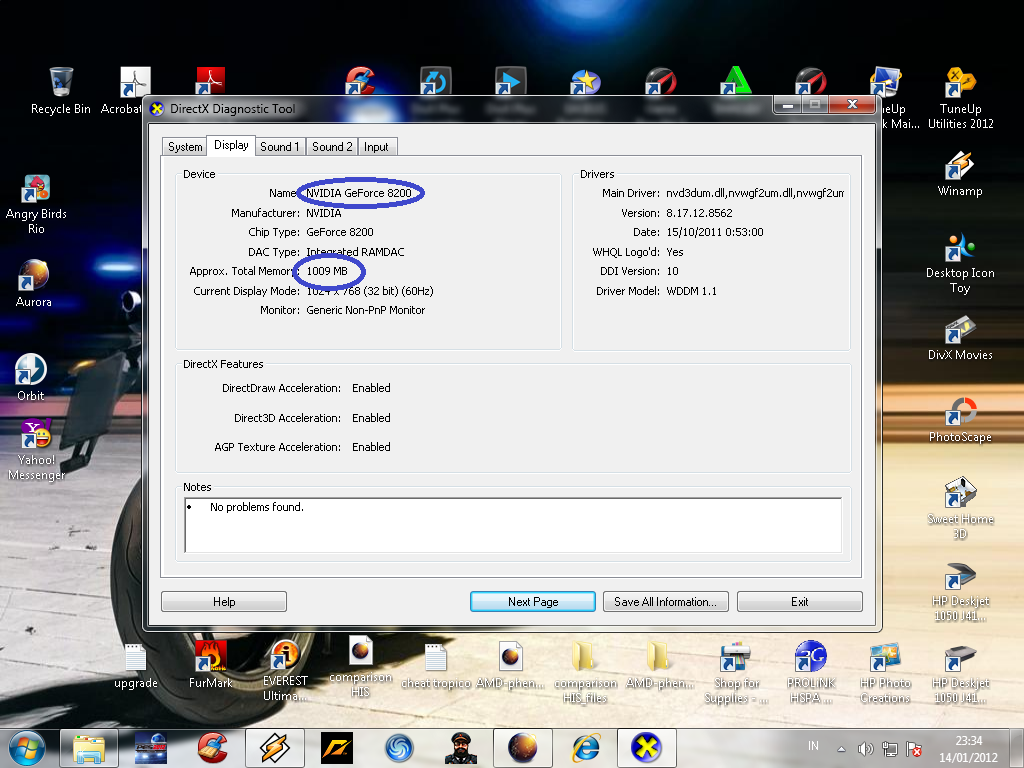Select the Display tab

pyautogui.click(x=231, y=145)
